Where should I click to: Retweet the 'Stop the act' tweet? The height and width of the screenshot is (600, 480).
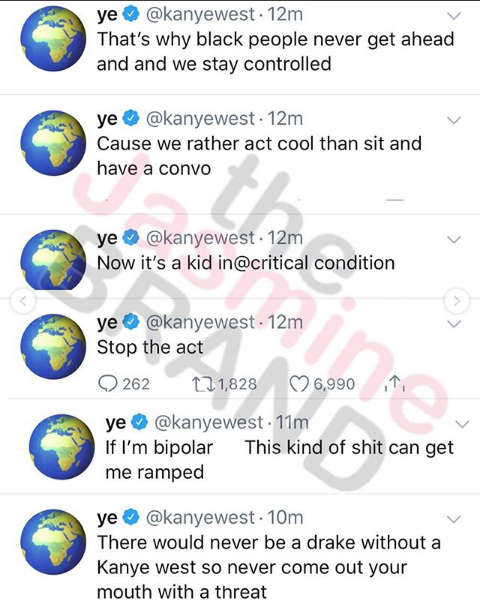click(204, 383)
